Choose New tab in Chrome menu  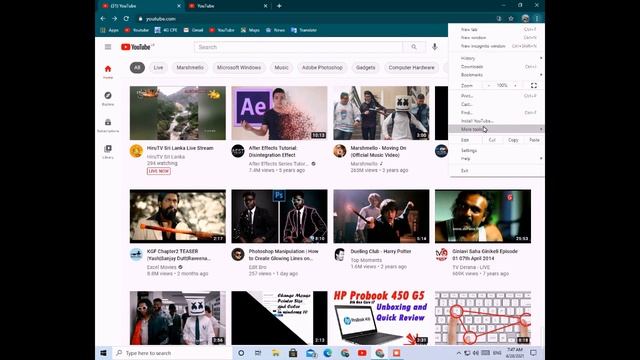coord(496,29)
